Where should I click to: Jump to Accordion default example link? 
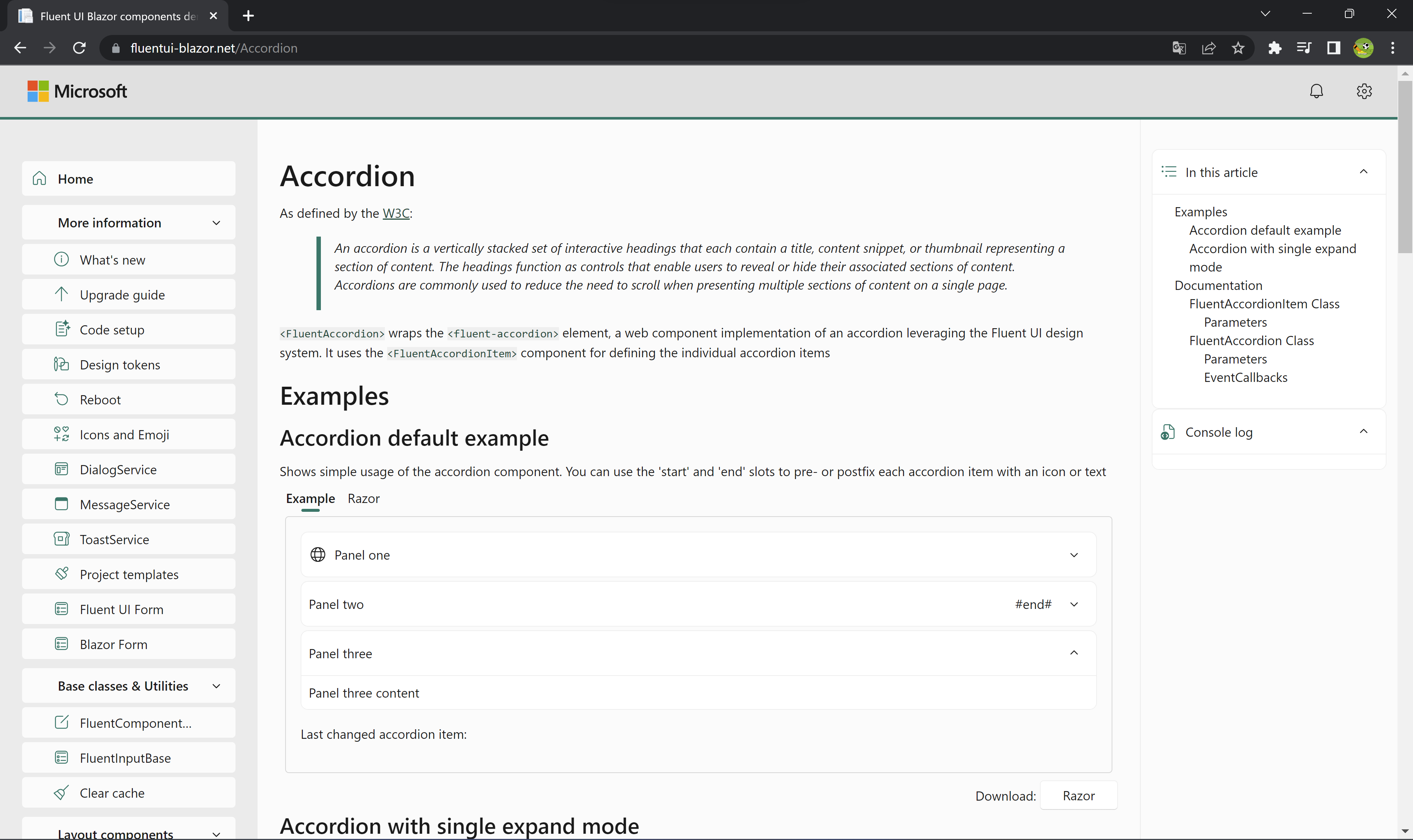tap(1265, 230)
